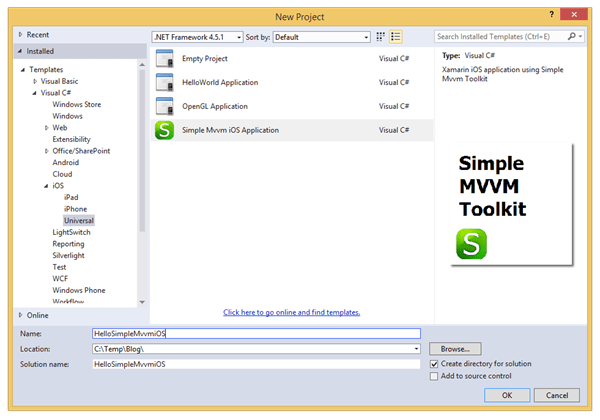
Task: Expand the Visual Basic templates node
Action: coord(33,81)
